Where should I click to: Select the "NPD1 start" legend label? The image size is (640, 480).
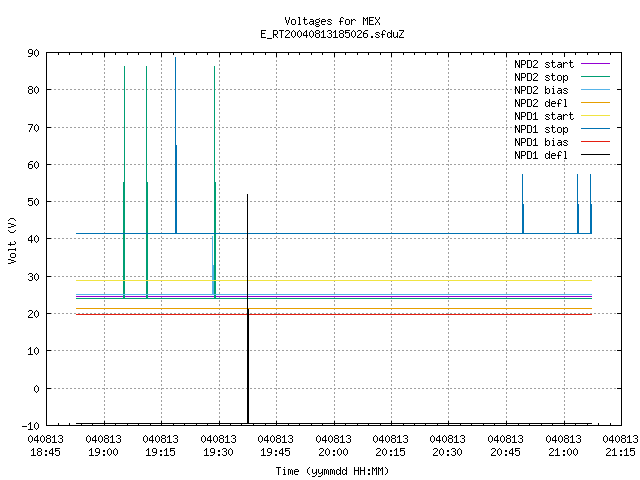tap(544, 116)
